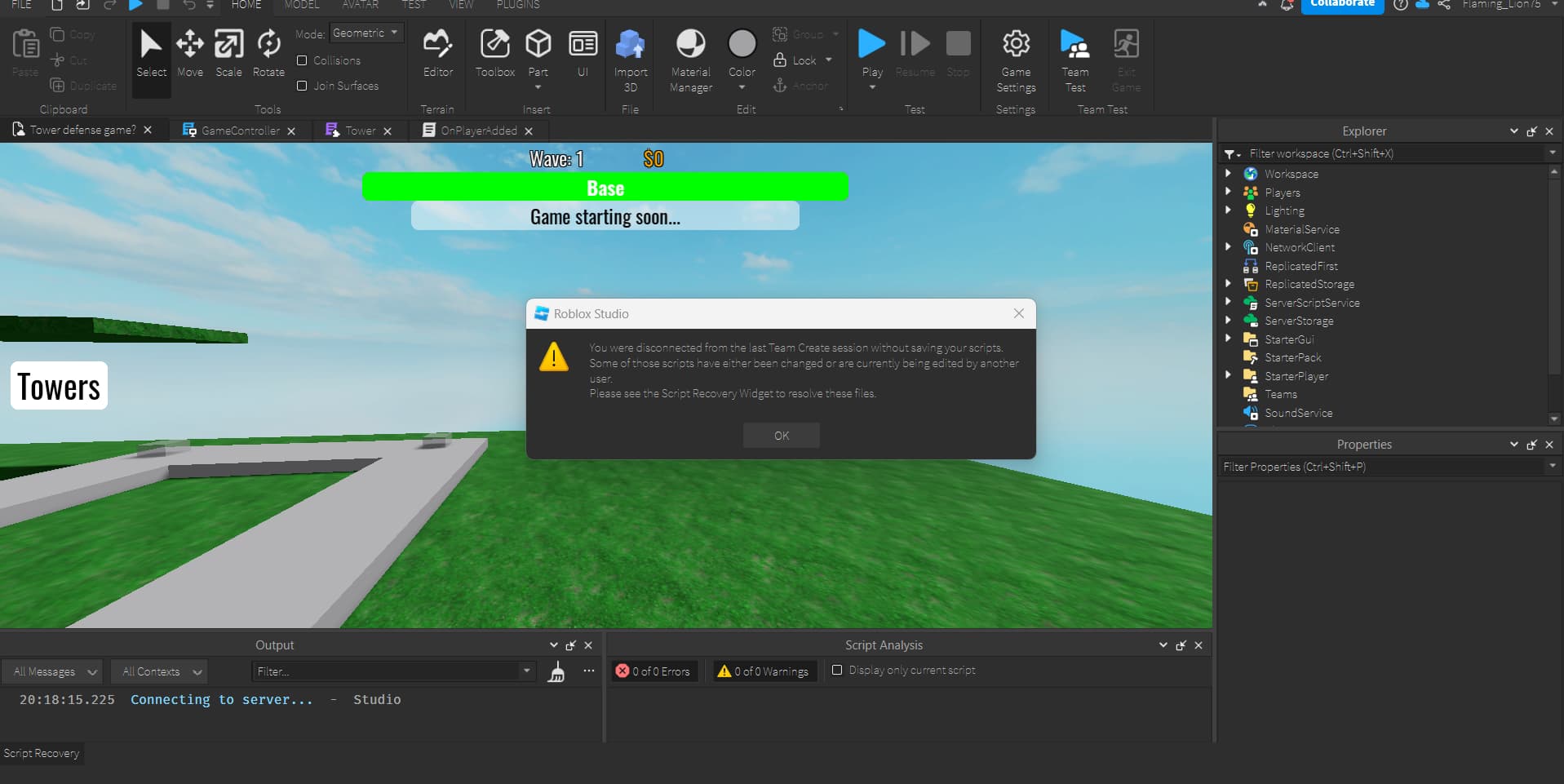Viewport: 1564px width, 784px height.
Task: Click the green Base health bar
Action: pyautogui.click(x=605, y=187)
